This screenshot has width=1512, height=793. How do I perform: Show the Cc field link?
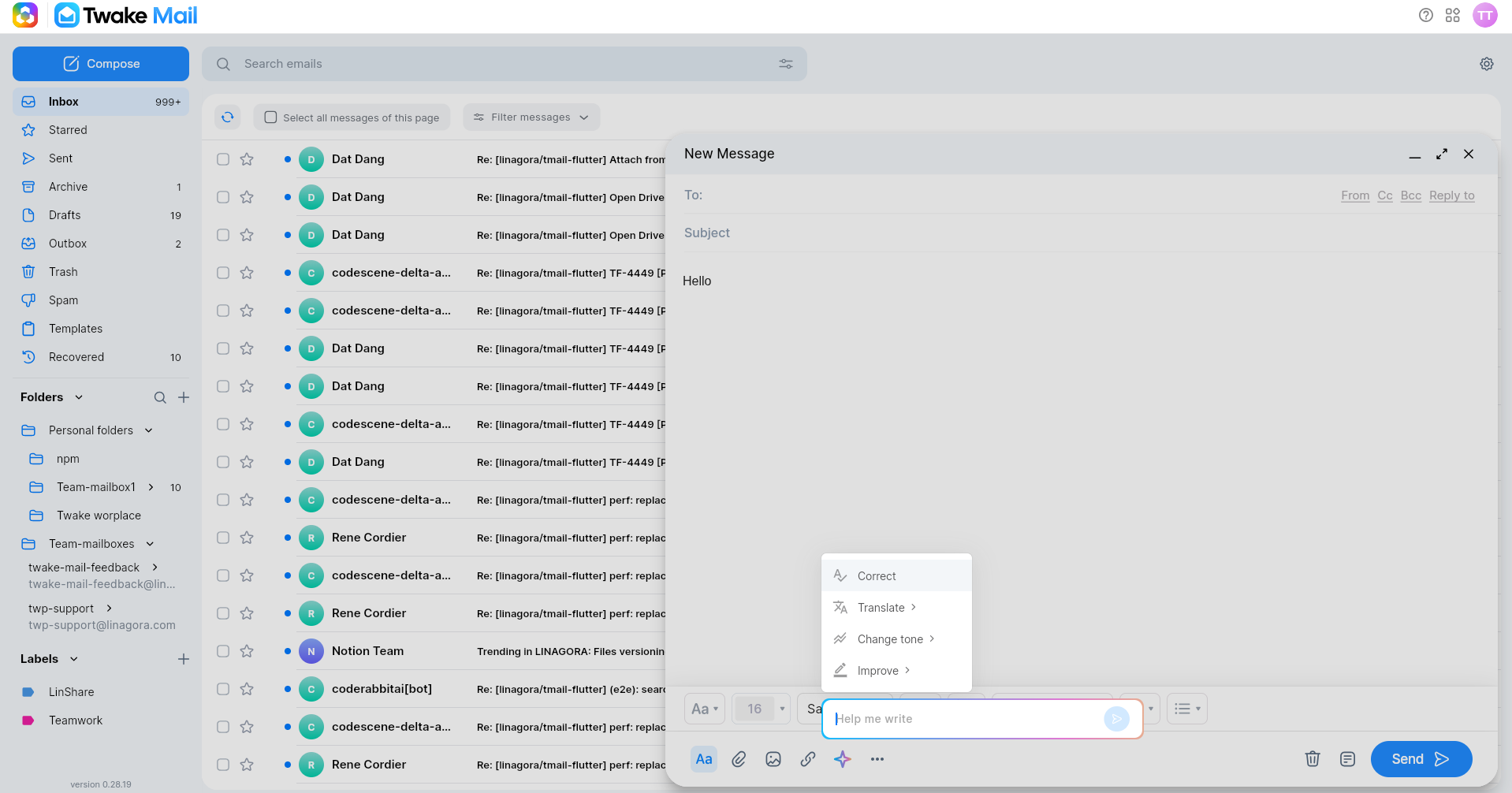[1385, 195]
